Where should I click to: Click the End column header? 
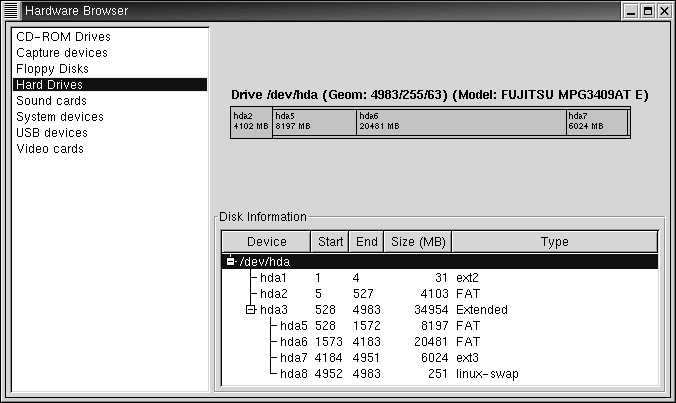pyautogui.click(x=367, y=242)
